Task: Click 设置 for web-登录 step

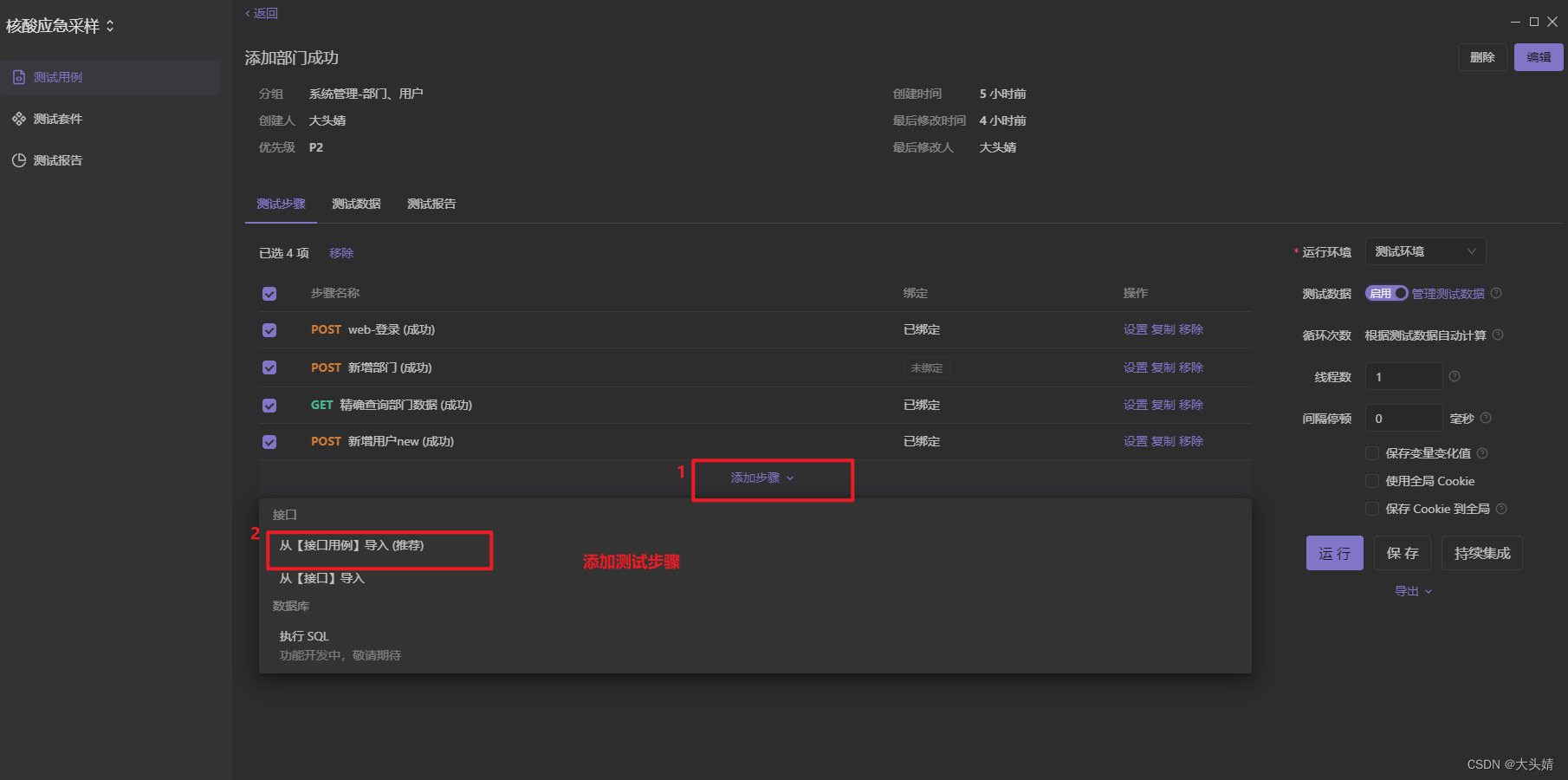Action: coord(1136,329)
